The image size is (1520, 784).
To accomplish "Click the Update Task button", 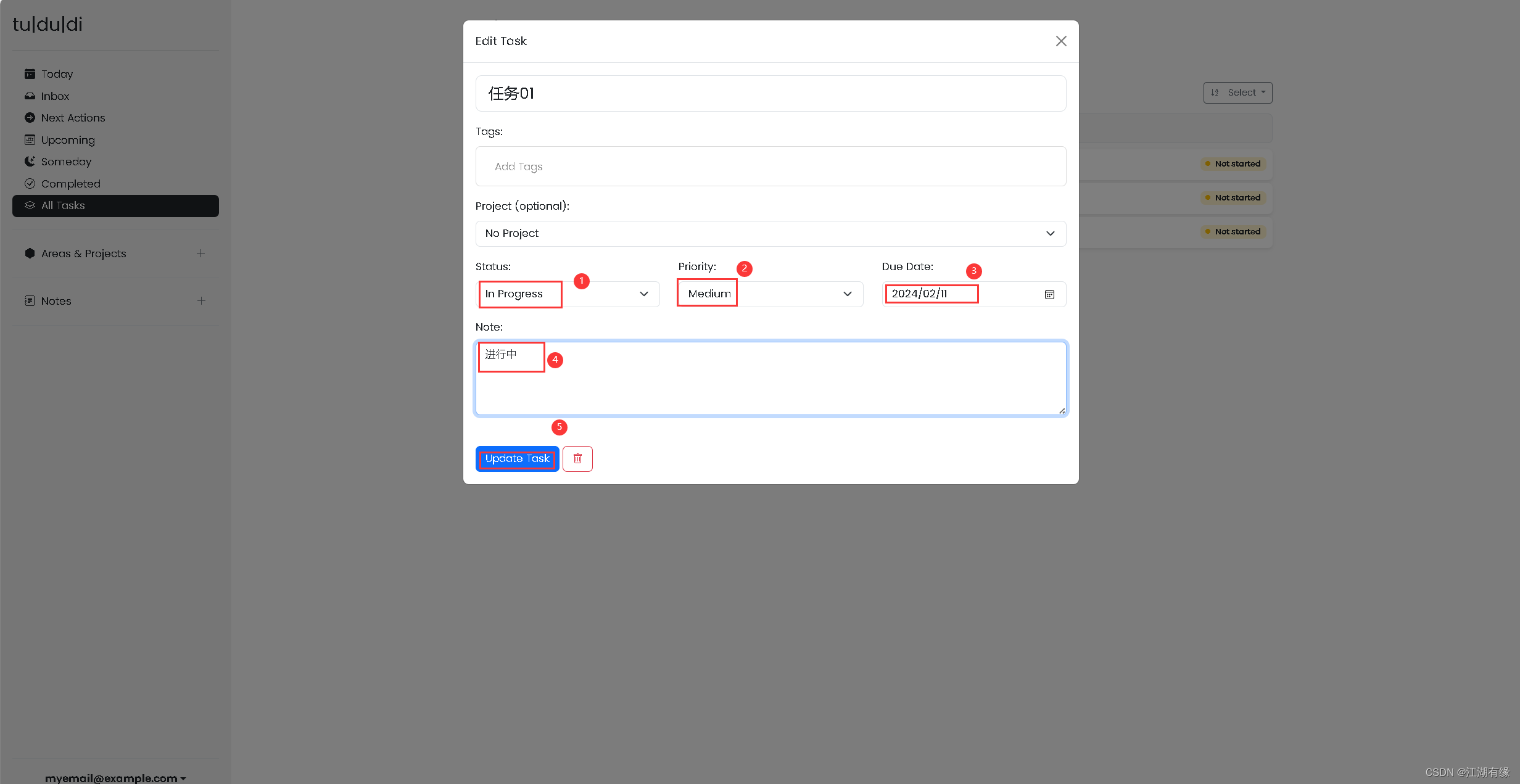I will 517,458.
